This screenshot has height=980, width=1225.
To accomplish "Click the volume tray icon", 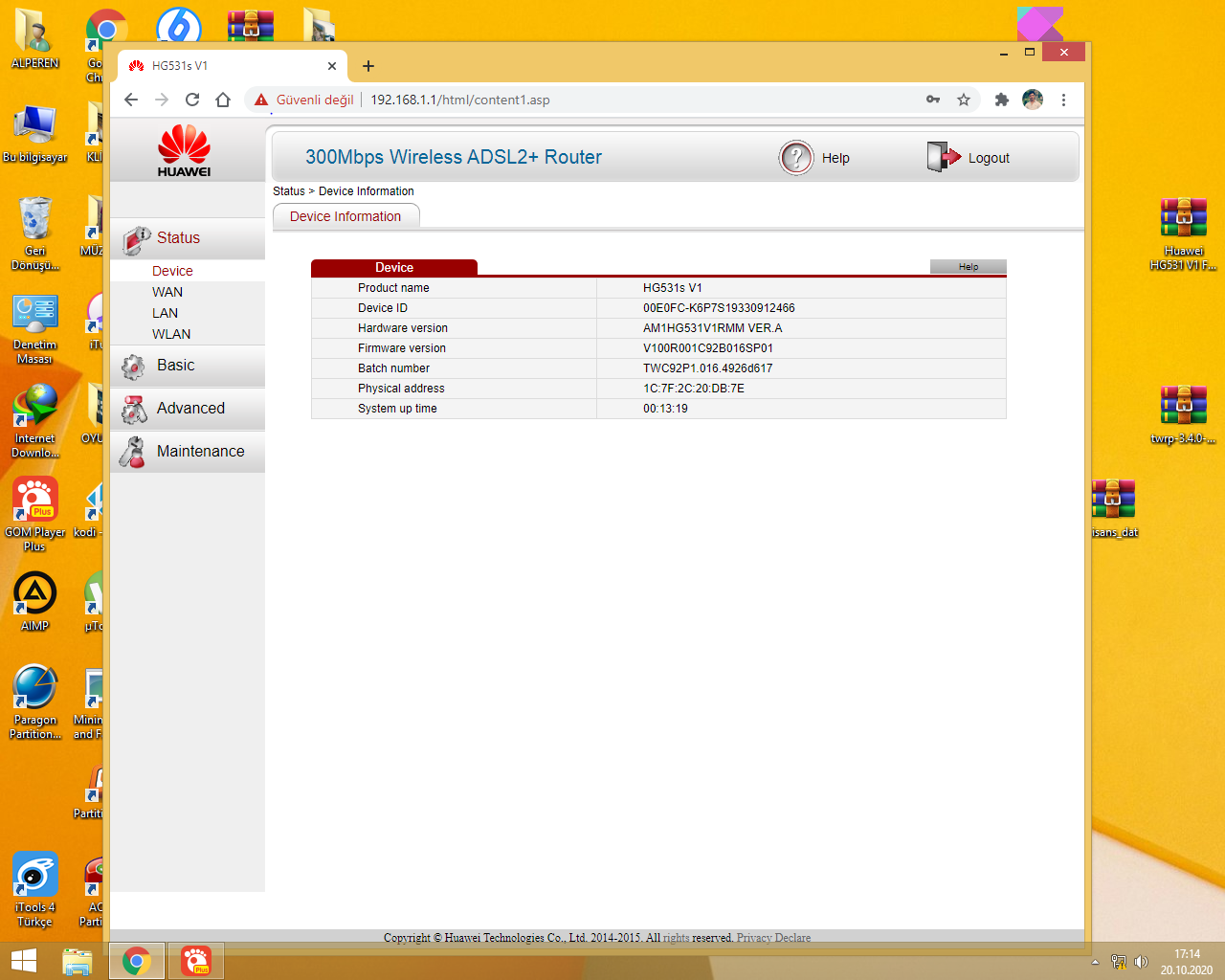I will click(1141, 962).
